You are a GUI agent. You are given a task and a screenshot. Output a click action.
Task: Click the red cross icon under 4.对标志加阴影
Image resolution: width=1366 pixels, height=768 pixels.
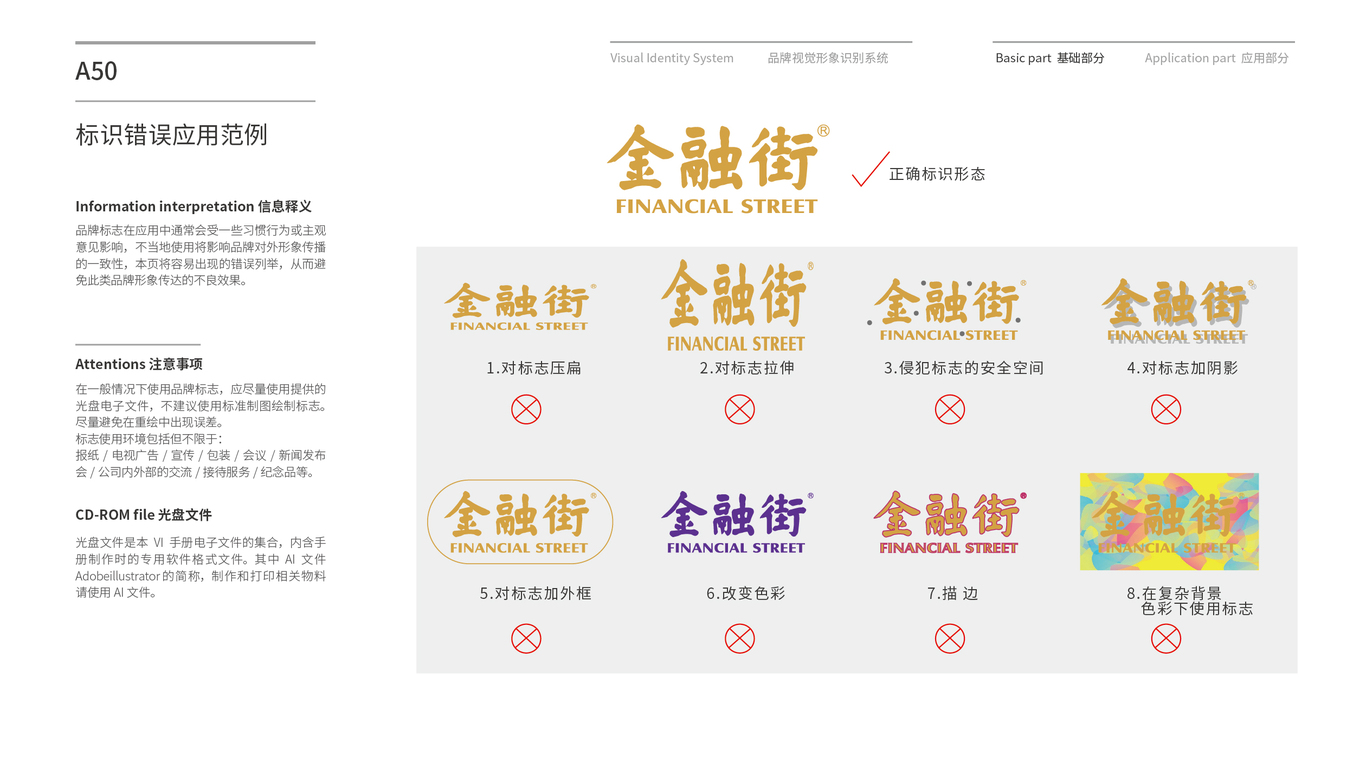(1166, 409)
